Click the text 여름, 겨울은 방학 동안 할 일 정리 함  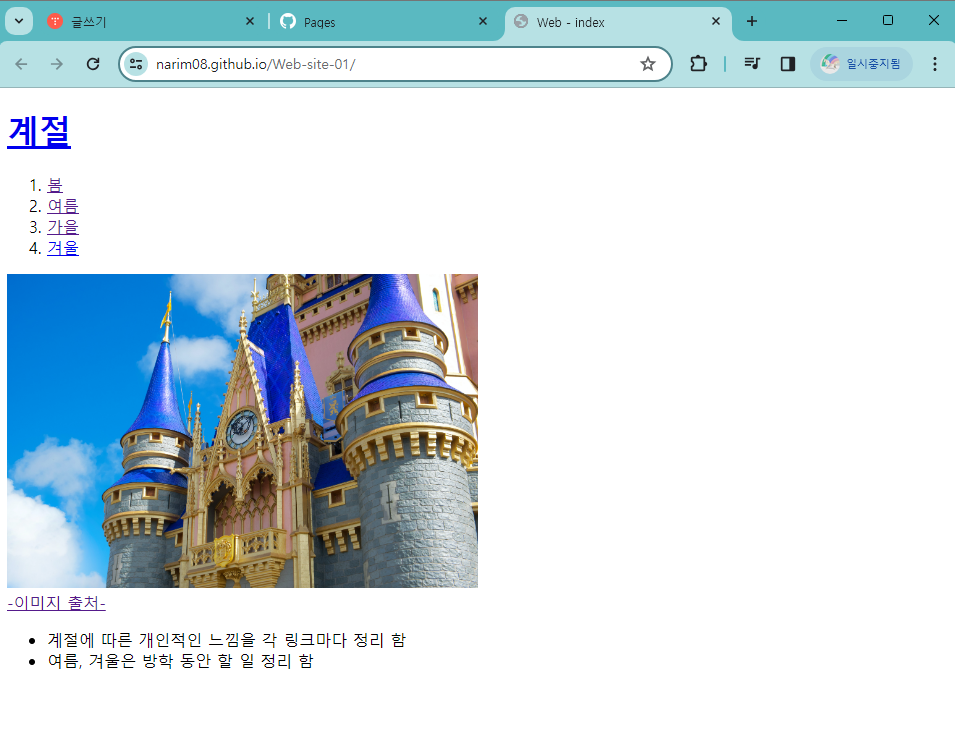pos(180,661)
